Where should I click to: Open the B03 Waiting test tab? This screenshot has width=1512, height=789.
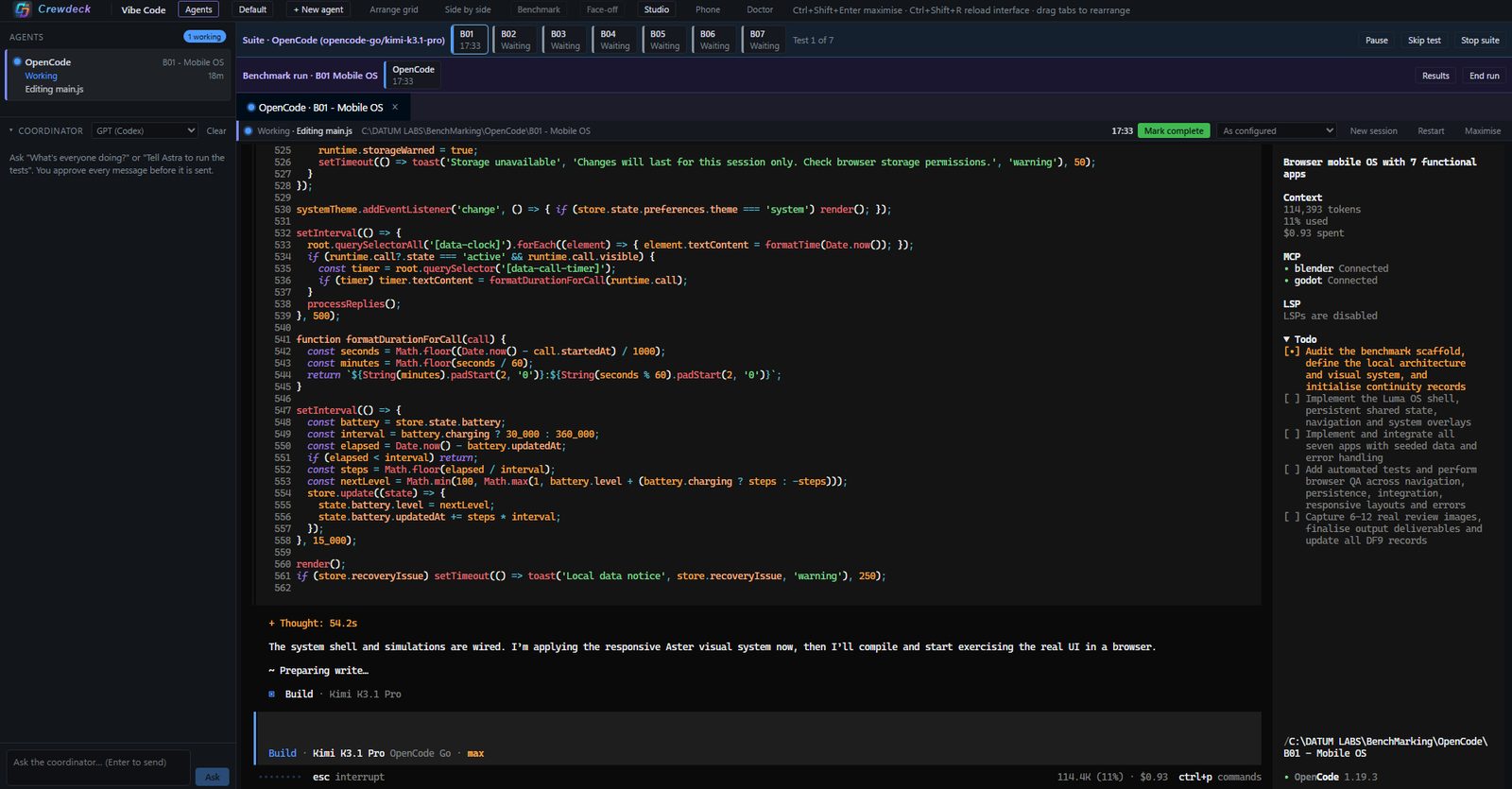click(x=565, y=40)
